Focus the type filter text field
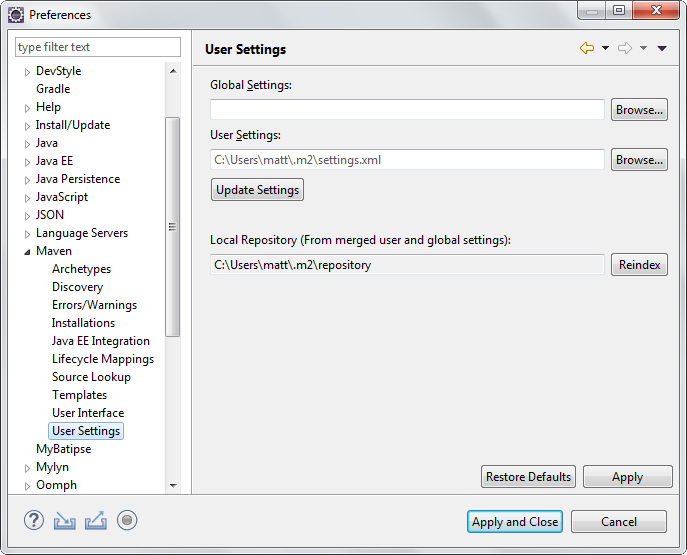687x555 pixels. (x=97, y=47)
